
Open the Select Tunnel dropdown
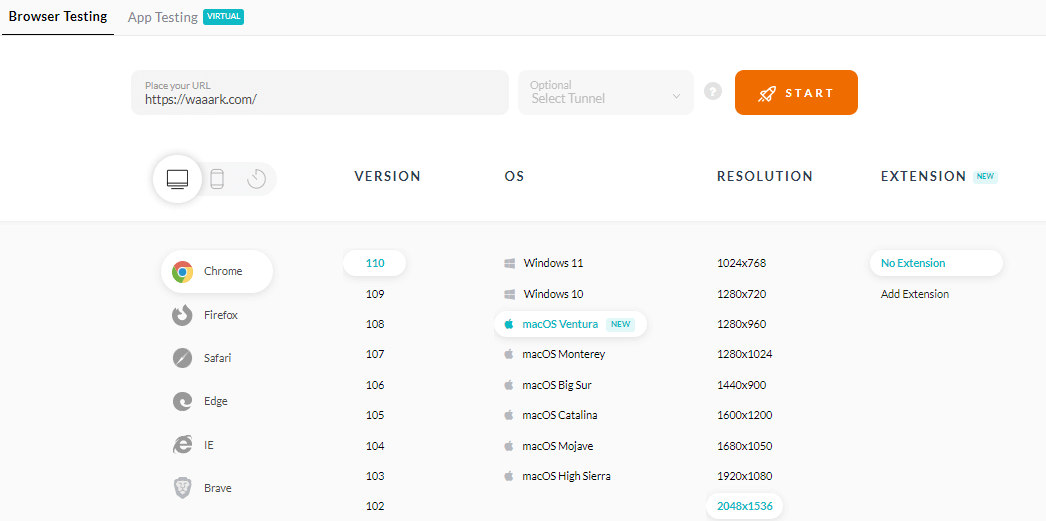click(606, 93)
